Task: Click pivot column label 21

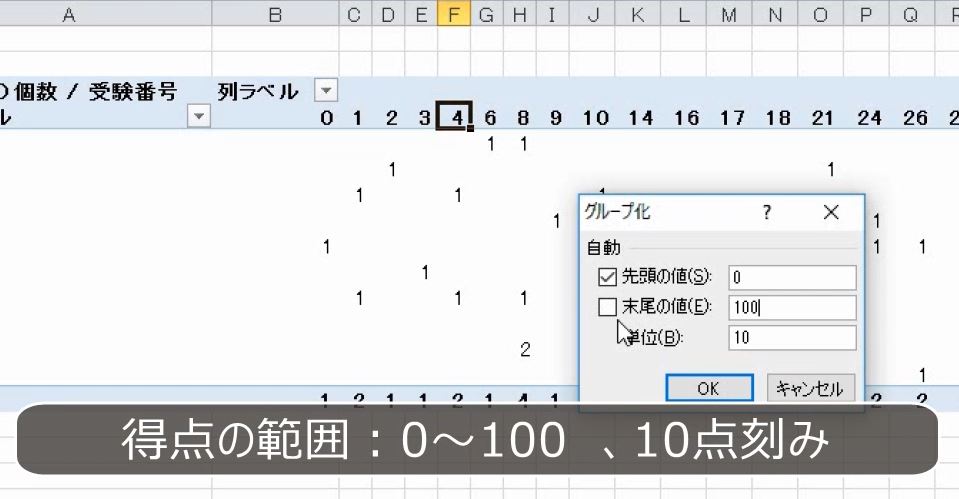Action: pyautogui.click(x=823, y=117)
